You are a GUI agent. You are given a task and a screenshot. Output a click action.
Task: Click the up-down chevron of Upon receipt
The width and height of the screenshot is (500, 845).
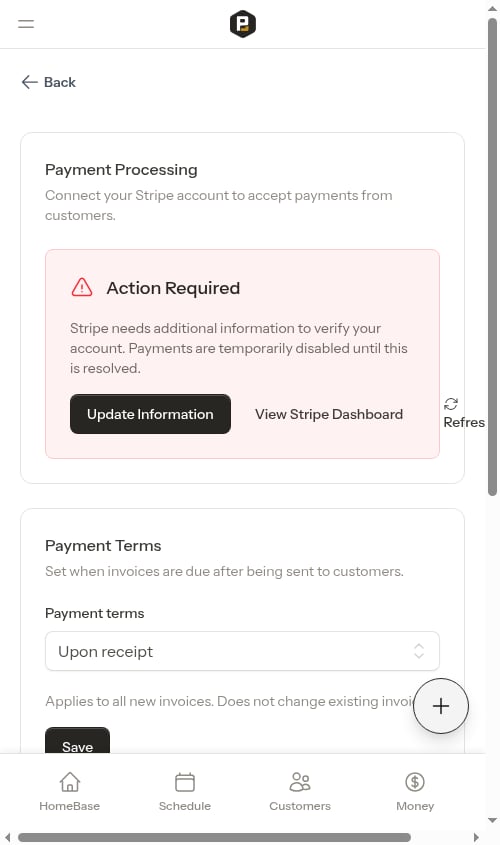[x=419, y=651]
